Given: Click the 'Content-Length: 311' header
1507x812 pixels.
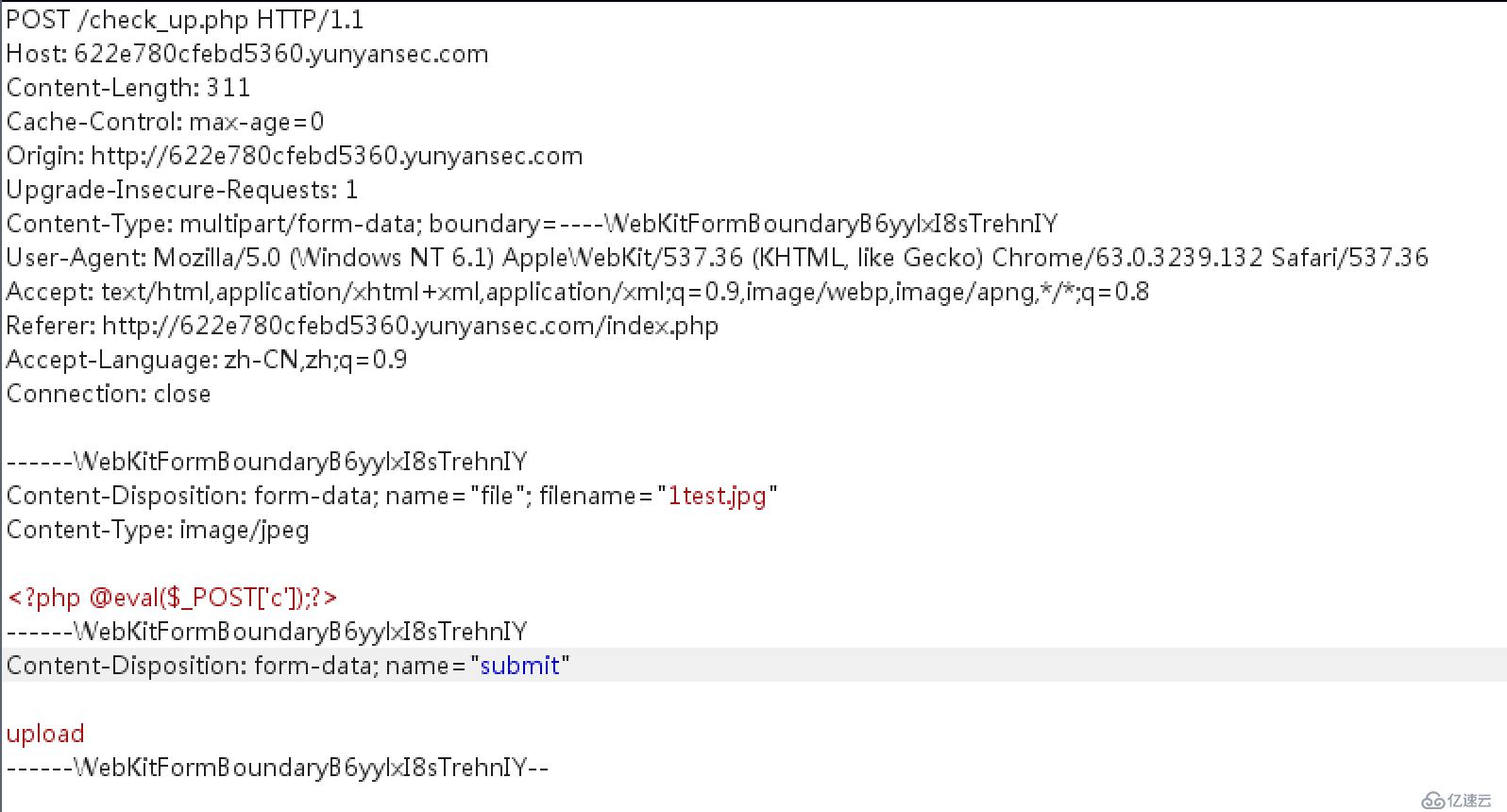Looking at the screenshot, I should (x=128, y=88).
